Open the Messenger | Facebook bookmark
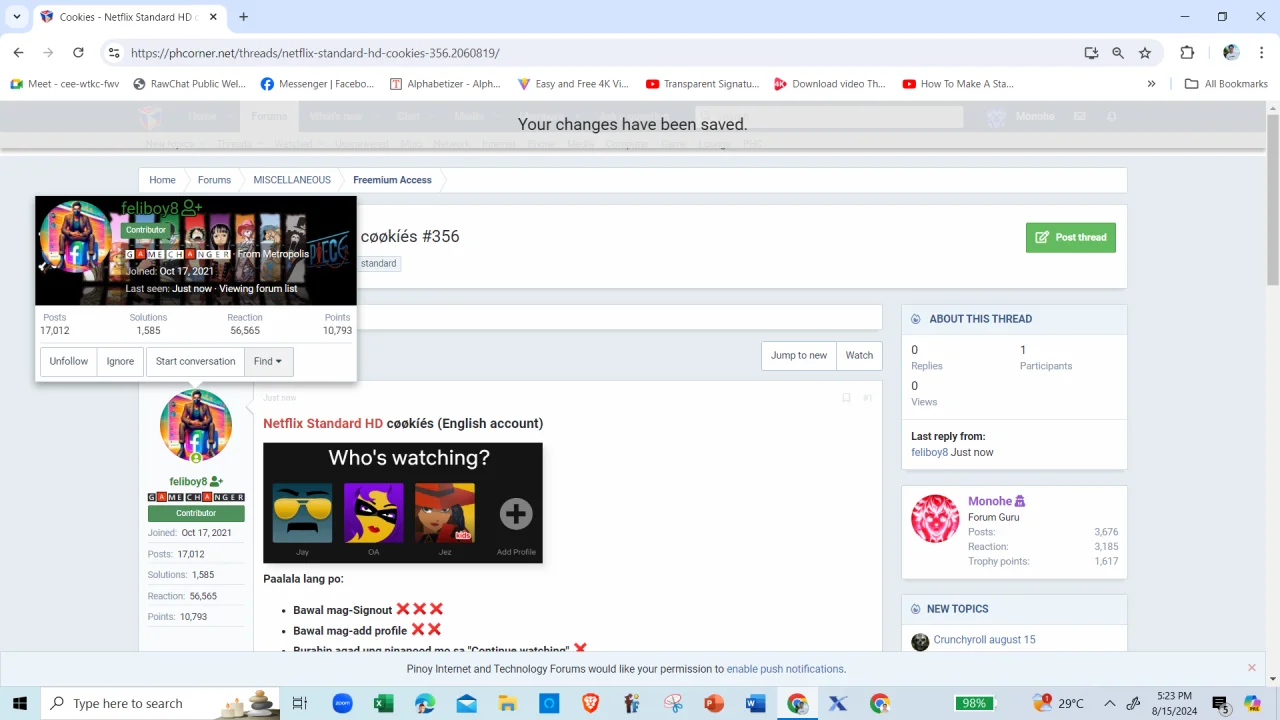The height and width of the screenshot is (720, 1280). 317,84
